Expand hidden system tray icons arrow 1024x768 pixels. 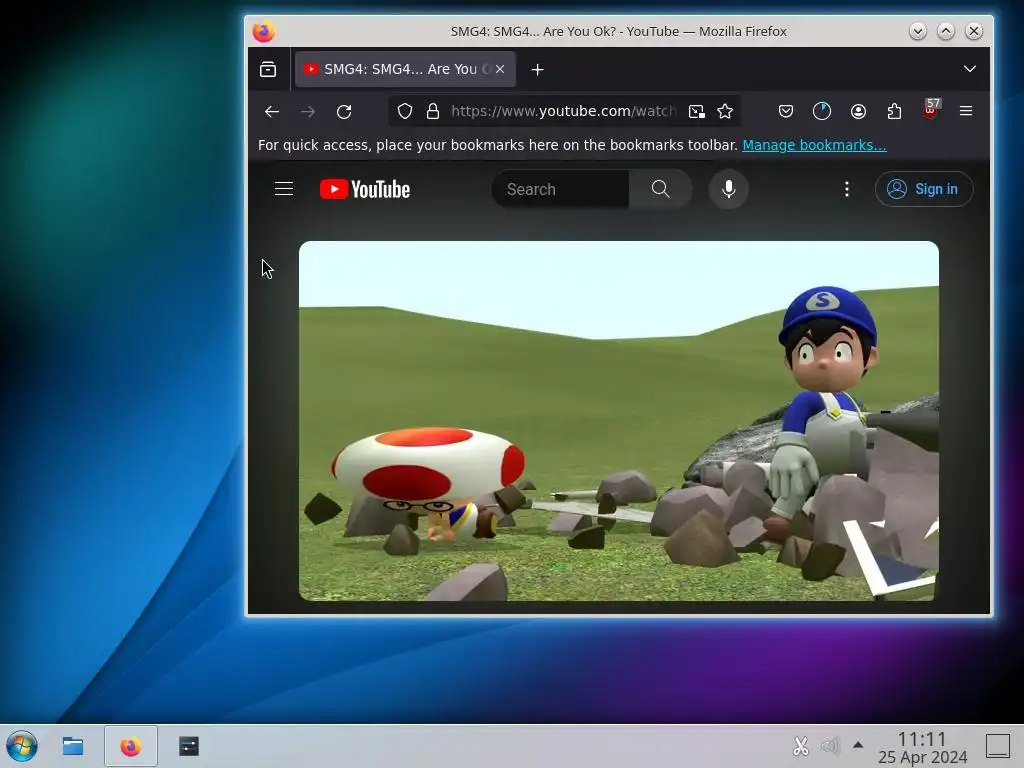(x=858, y=745)
